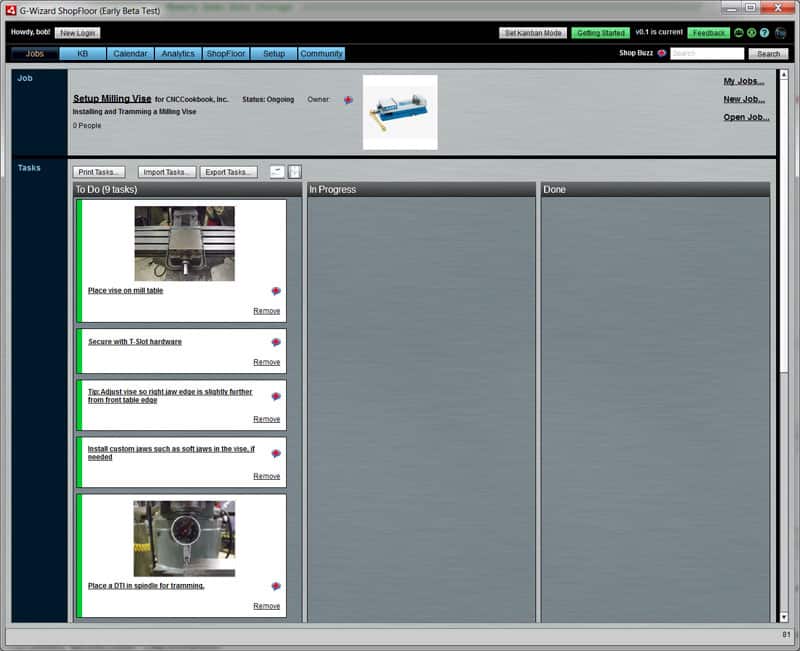Open the Shop Buzz icon beside the search box
Screen dimensions: 800x651
(661, 53)
